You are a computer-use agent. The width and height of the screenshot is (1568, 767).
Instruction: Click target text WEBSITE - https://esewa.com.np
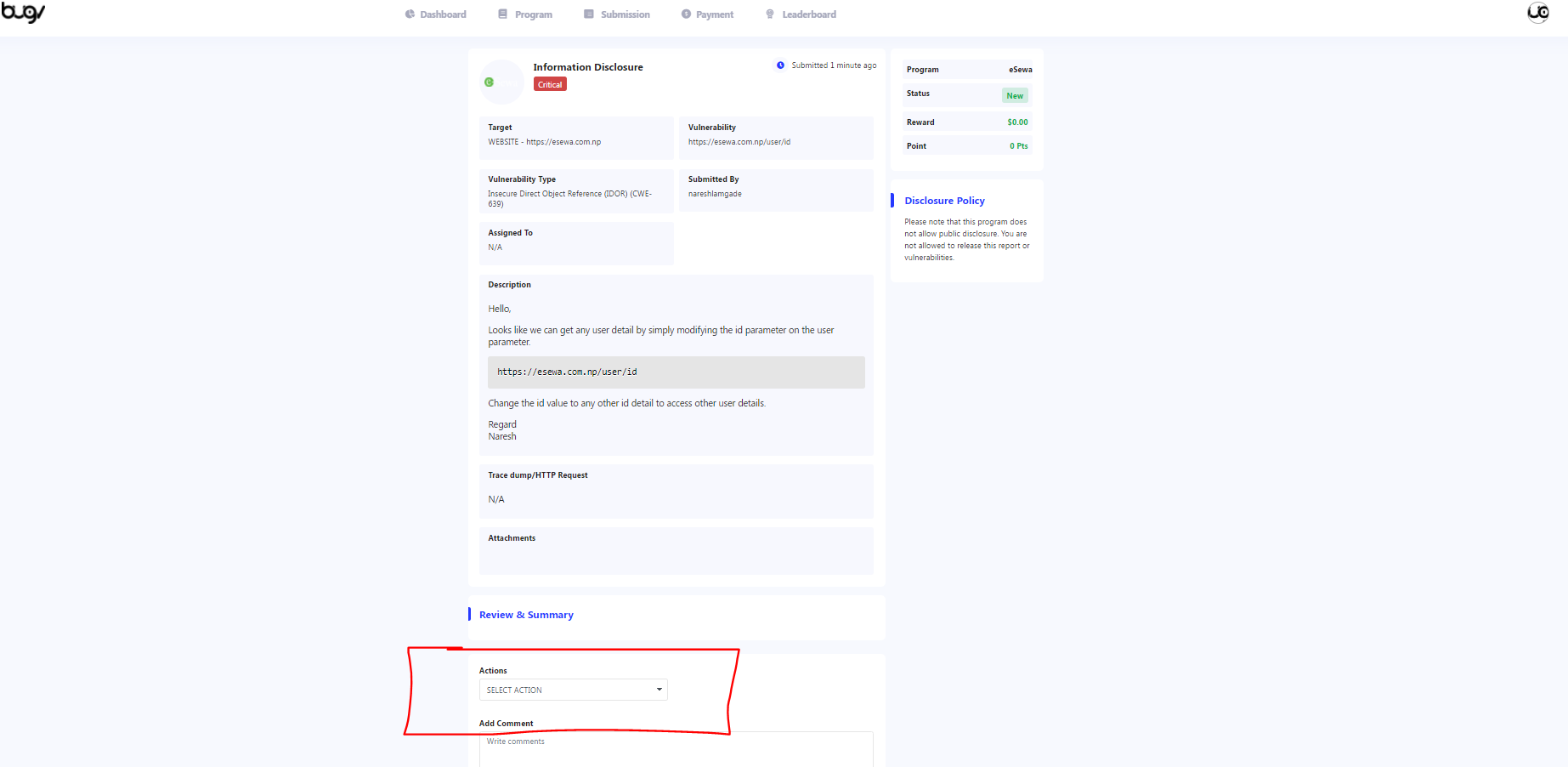(545, 142)
